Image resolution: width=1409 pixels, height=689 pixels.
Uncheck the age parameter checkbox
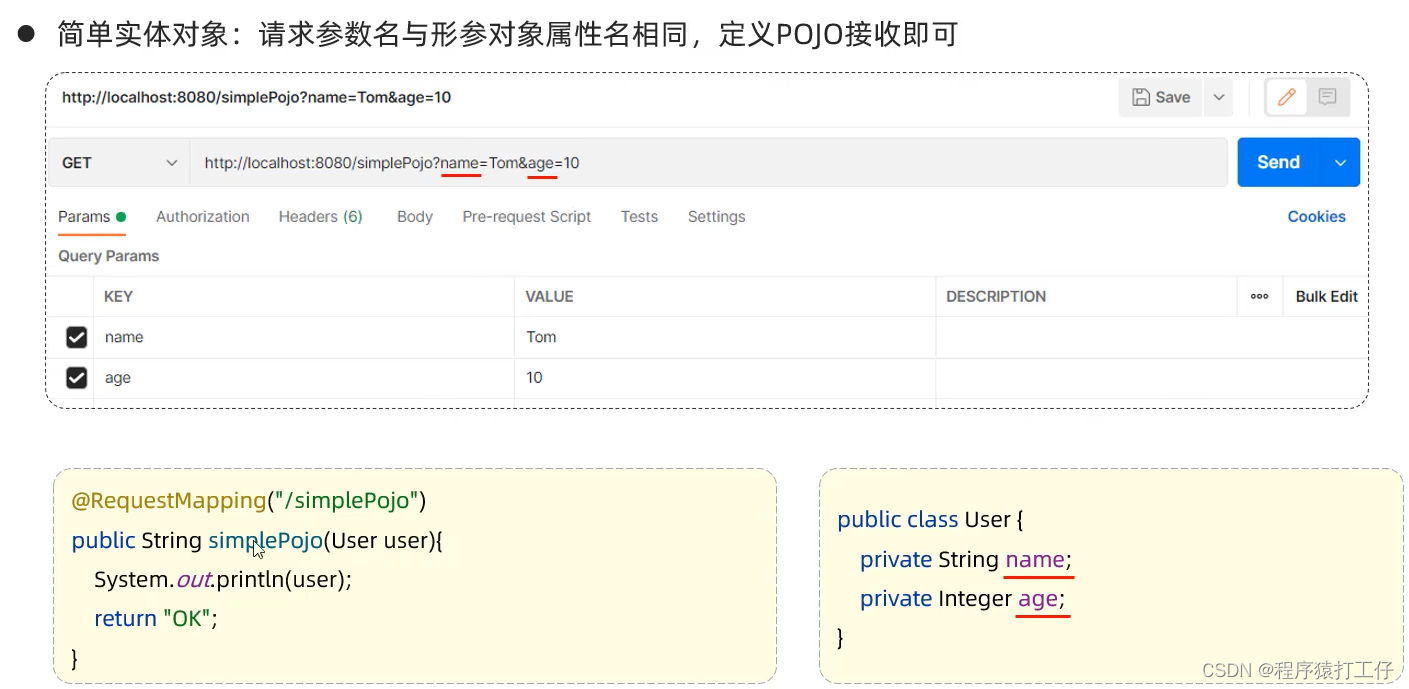click(76, 378)
